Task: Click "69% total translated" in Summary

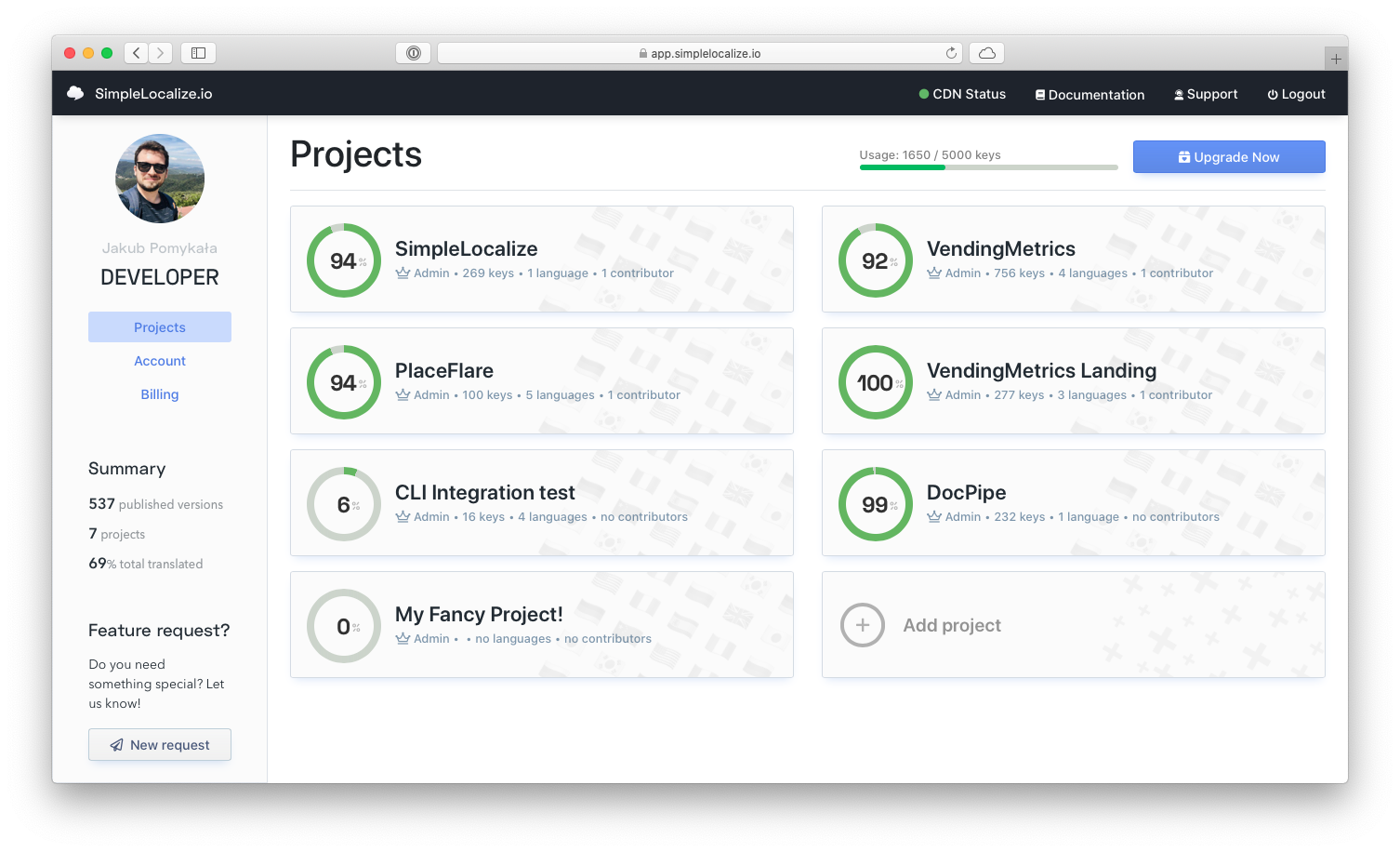Action: click(146, 564)
